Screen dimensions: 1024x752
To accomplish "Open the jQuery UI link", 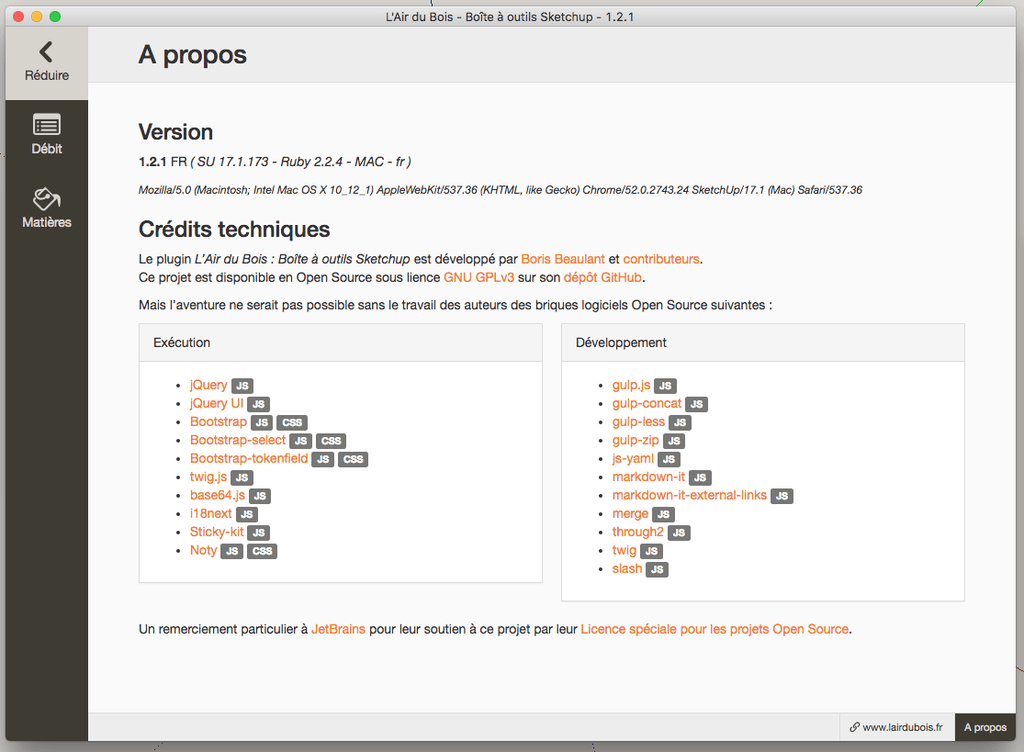I will pos(216,403).
